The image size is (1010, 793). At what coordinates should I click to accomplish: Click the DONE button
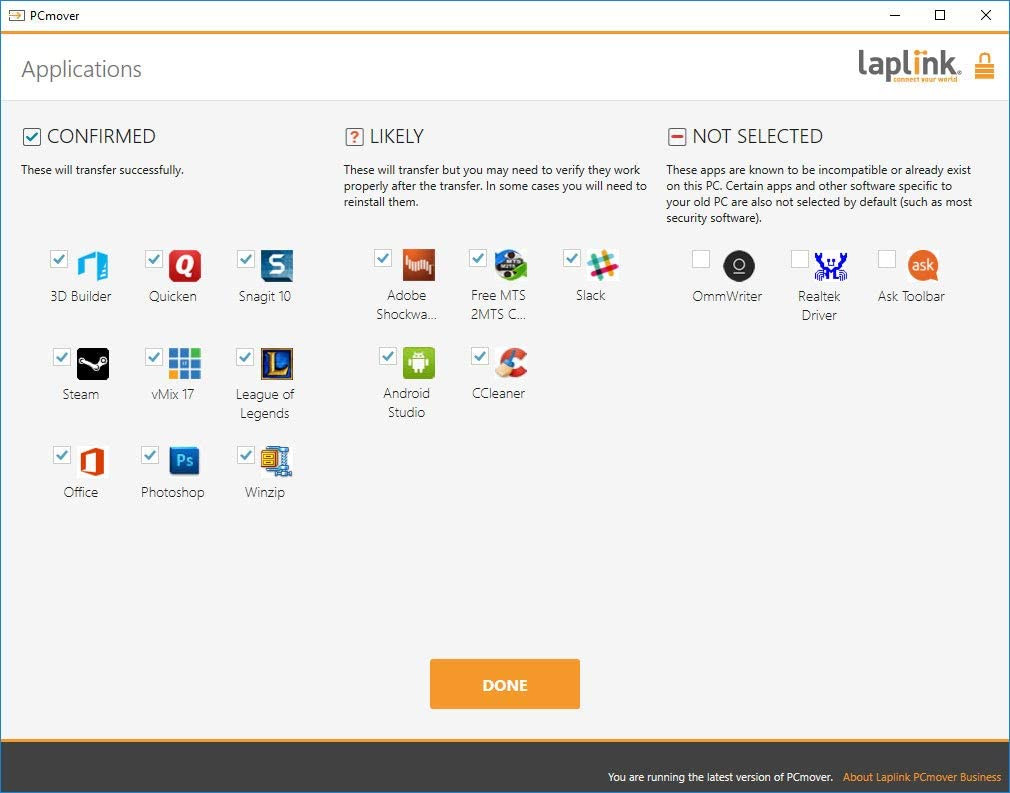(504, 684)
